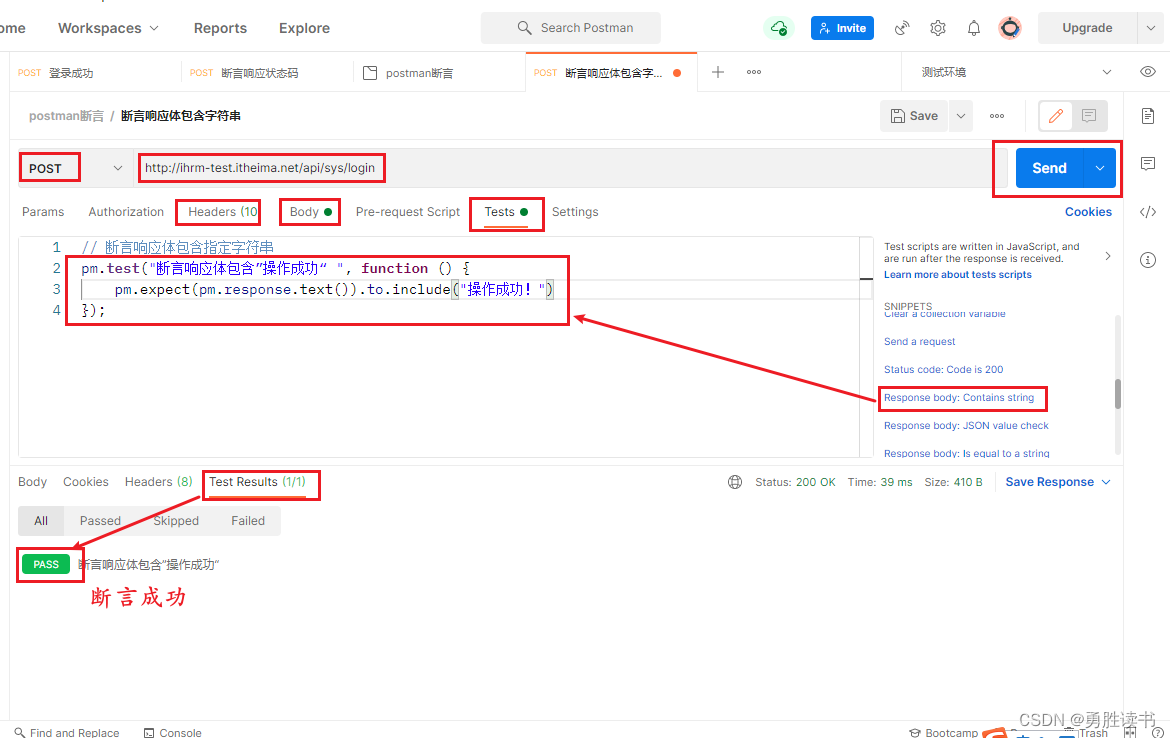Open the code snippet icon in sidebar
The image size is (1170, 738).
coord(1148,212)
